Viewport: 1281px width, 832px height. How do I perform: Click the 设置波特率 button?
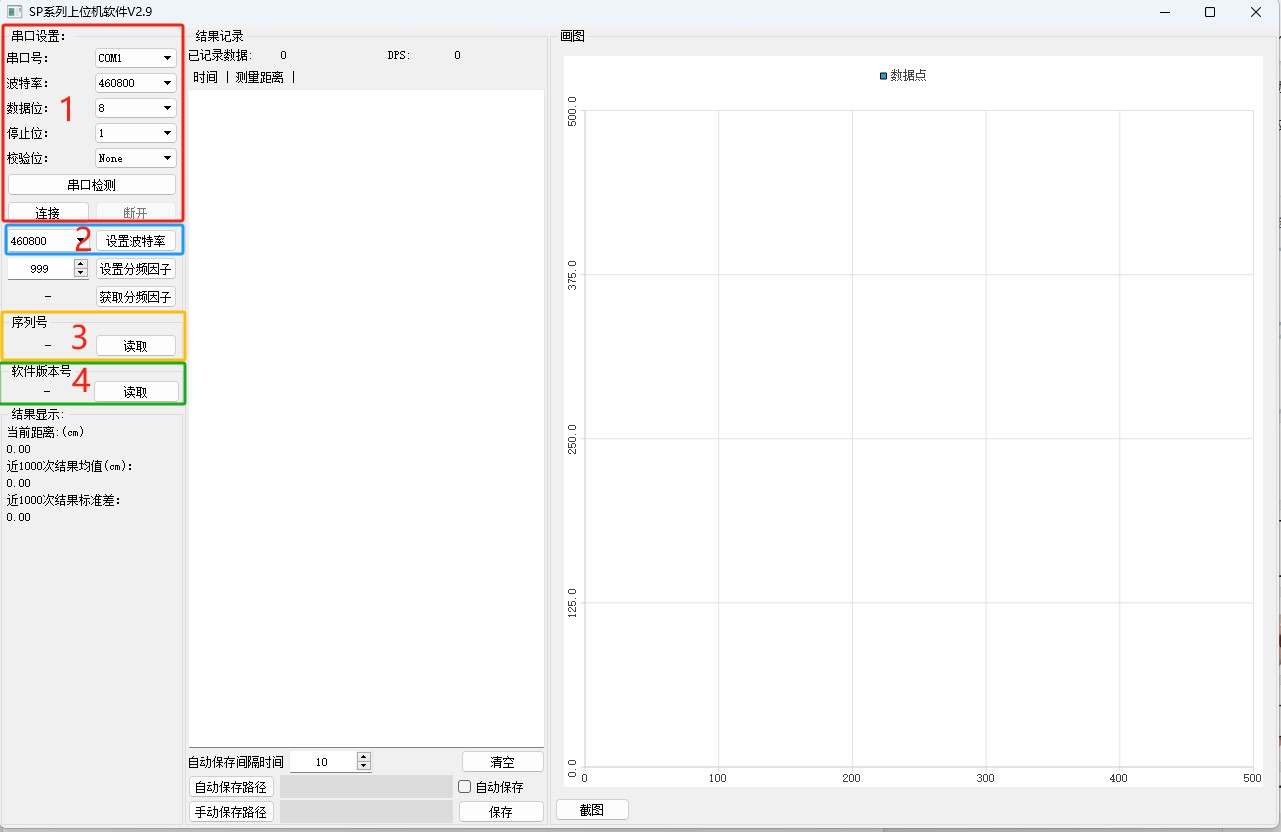coord(136,241)
